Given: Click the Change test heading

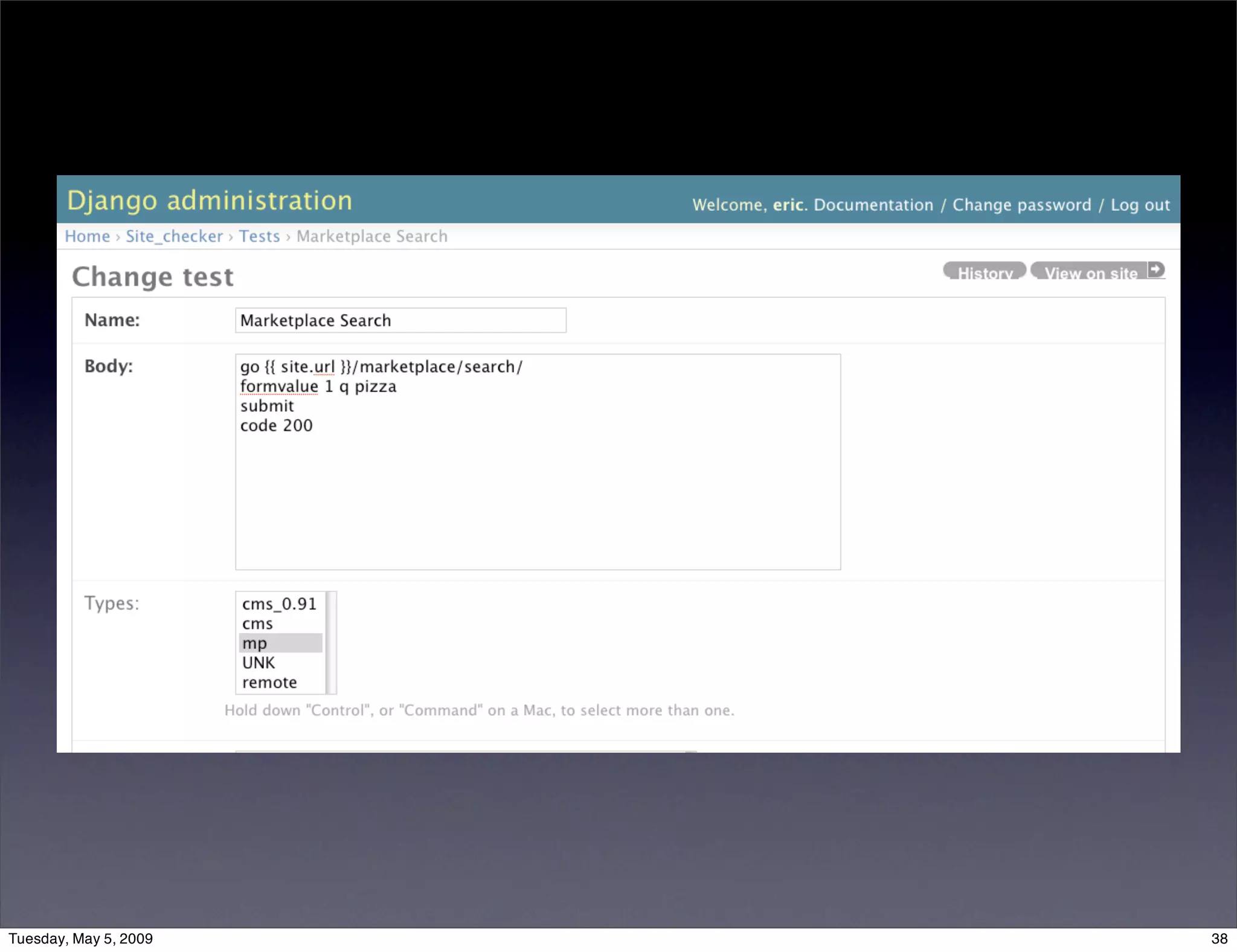Looking at the screenshot, I should pos(153,277).
